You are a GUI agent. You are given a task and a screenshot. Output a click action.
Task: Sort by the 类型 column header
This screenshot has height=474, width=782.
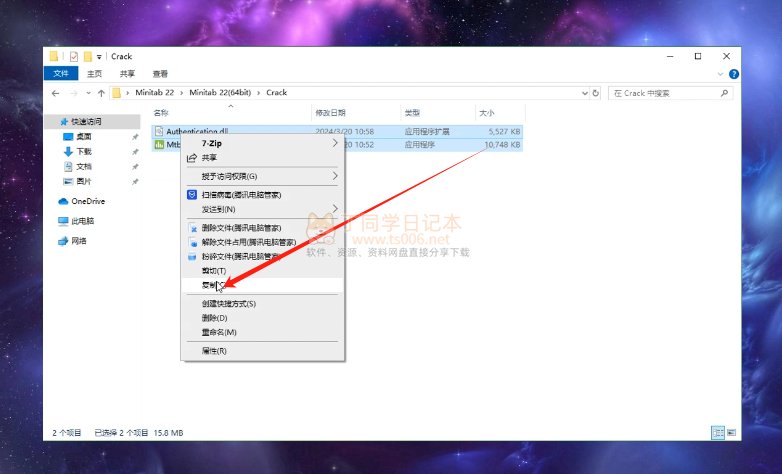pyautogui.click(x=412, y=113)
